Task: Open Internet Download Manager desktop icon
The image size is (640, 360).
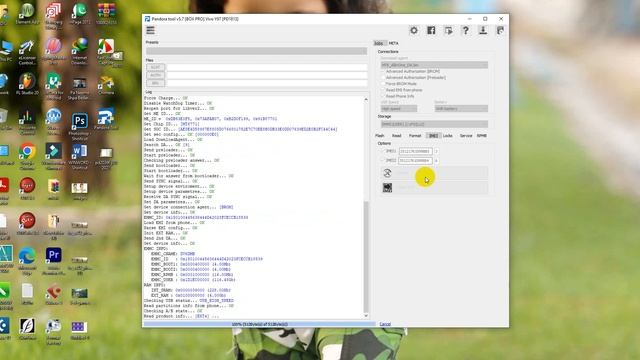Action: (80, 50)
